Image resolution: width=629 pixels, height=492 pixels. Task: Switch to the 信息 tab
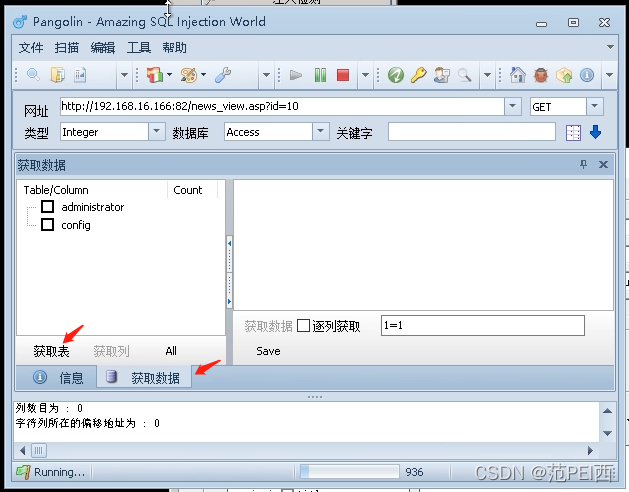[x=56, y=377]
